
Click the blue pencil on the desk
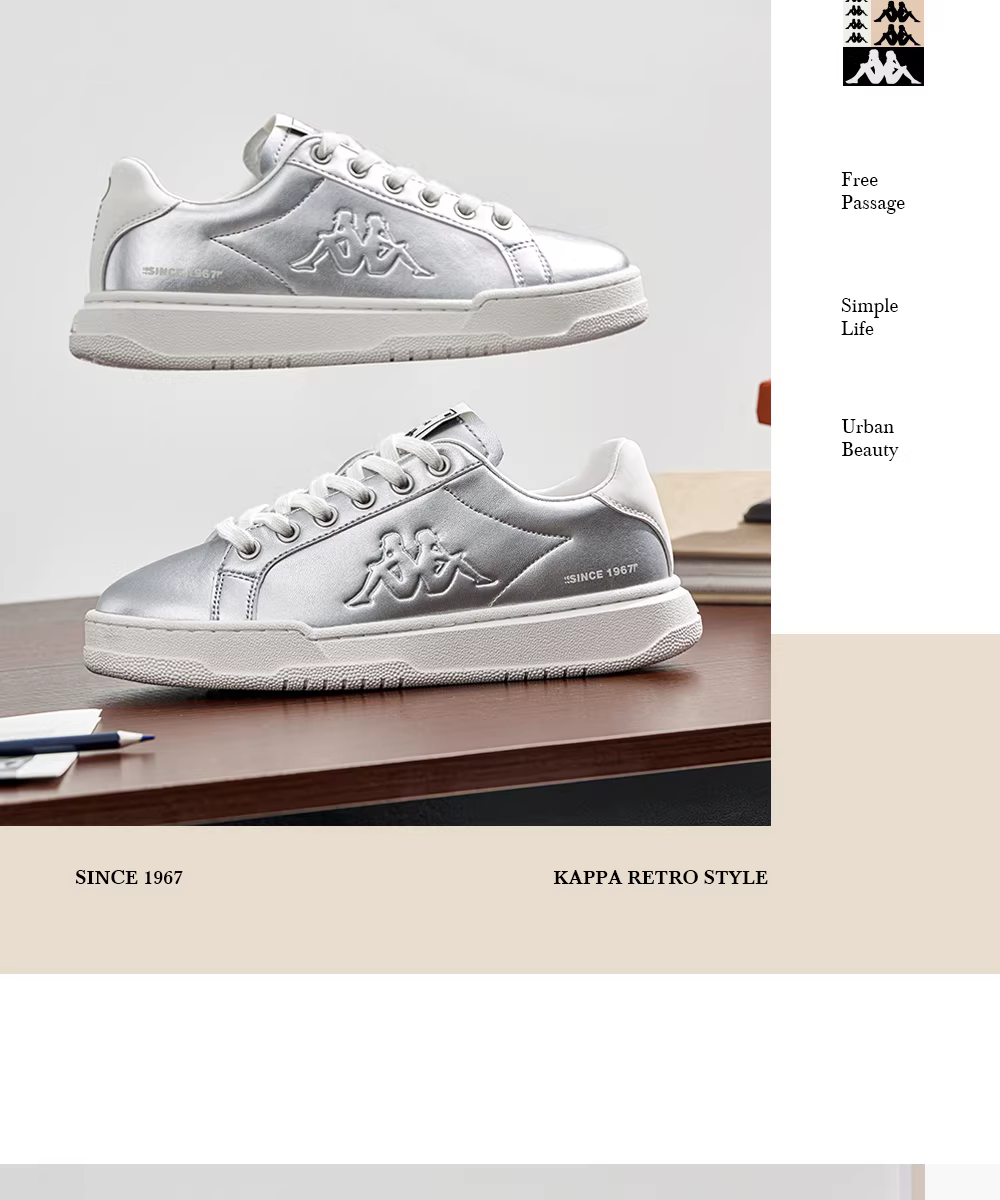point(77,743)
